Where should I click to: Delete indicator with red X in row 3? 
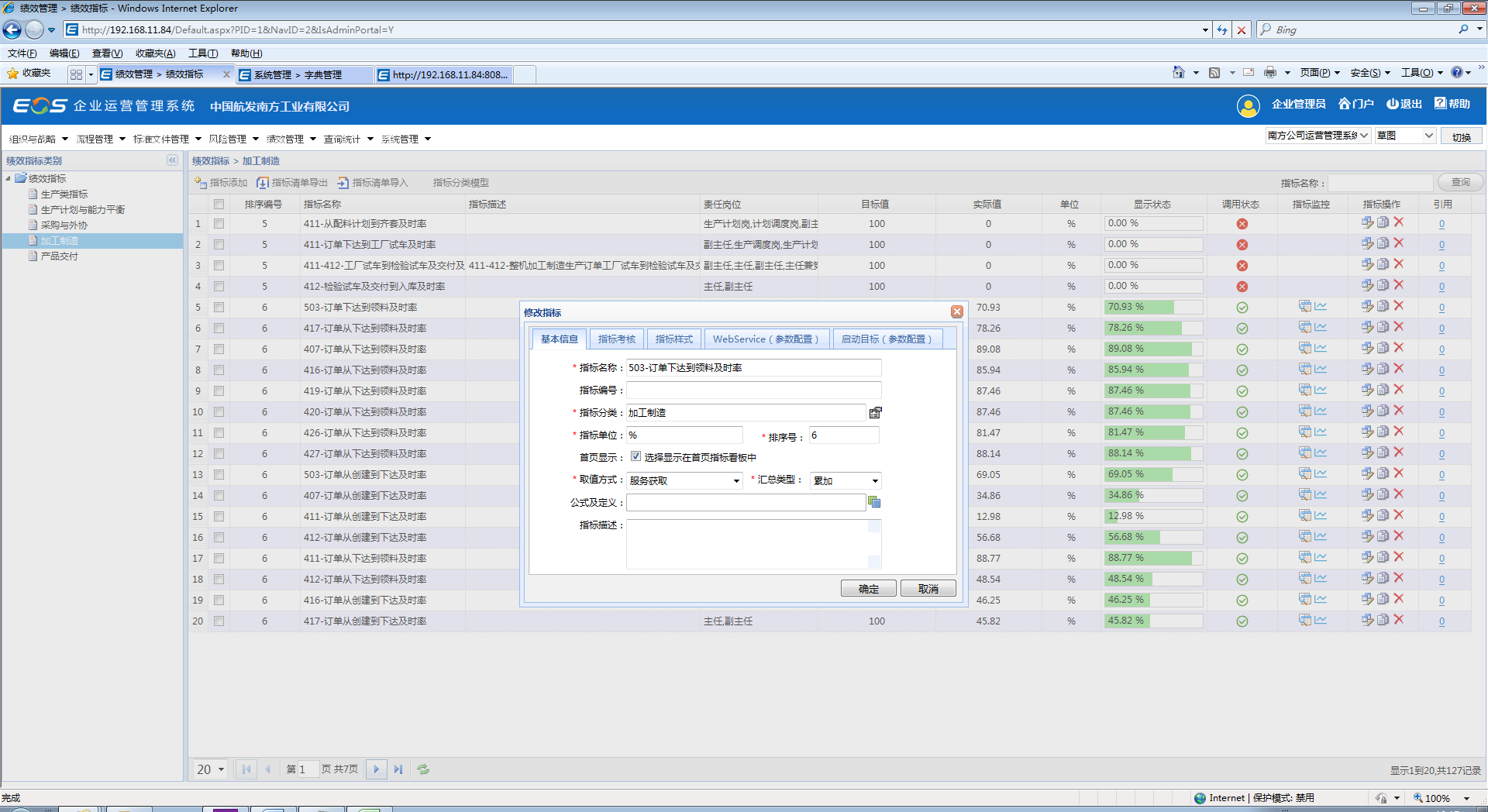[x=1399, y=264]
